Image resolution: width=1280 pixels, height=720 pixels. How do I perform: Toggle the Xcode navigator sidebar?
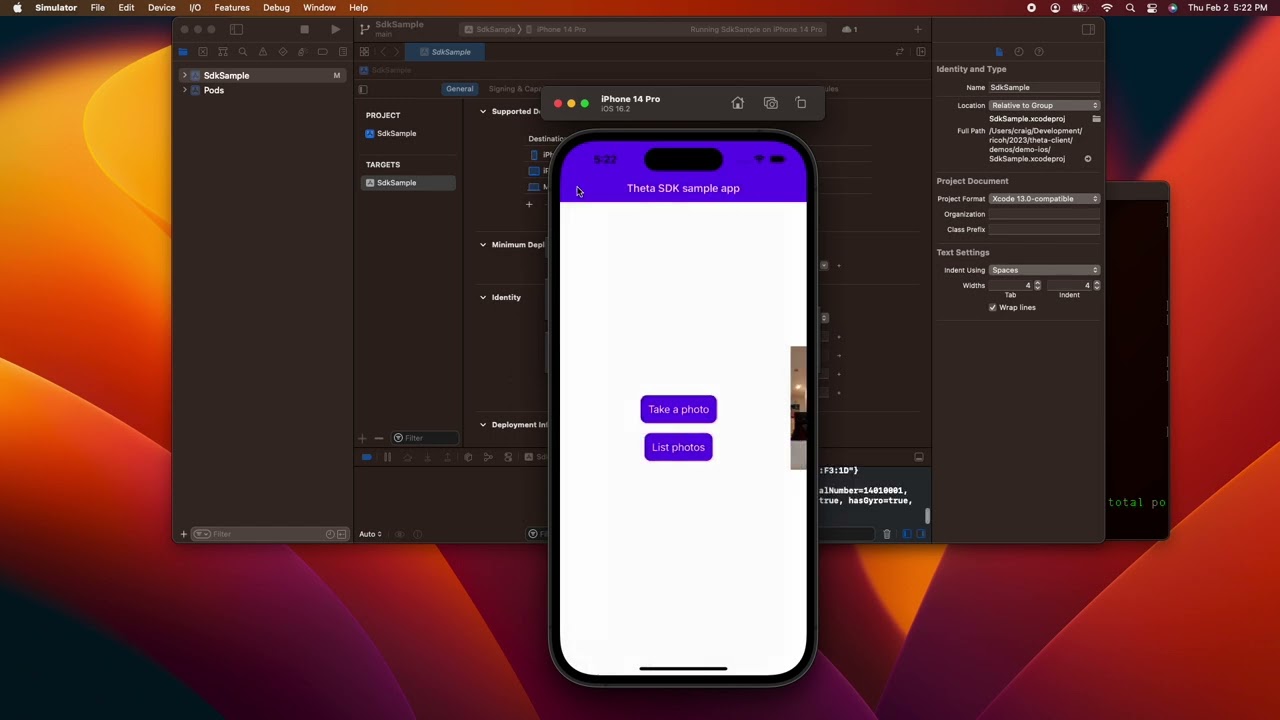click(236, 30)
